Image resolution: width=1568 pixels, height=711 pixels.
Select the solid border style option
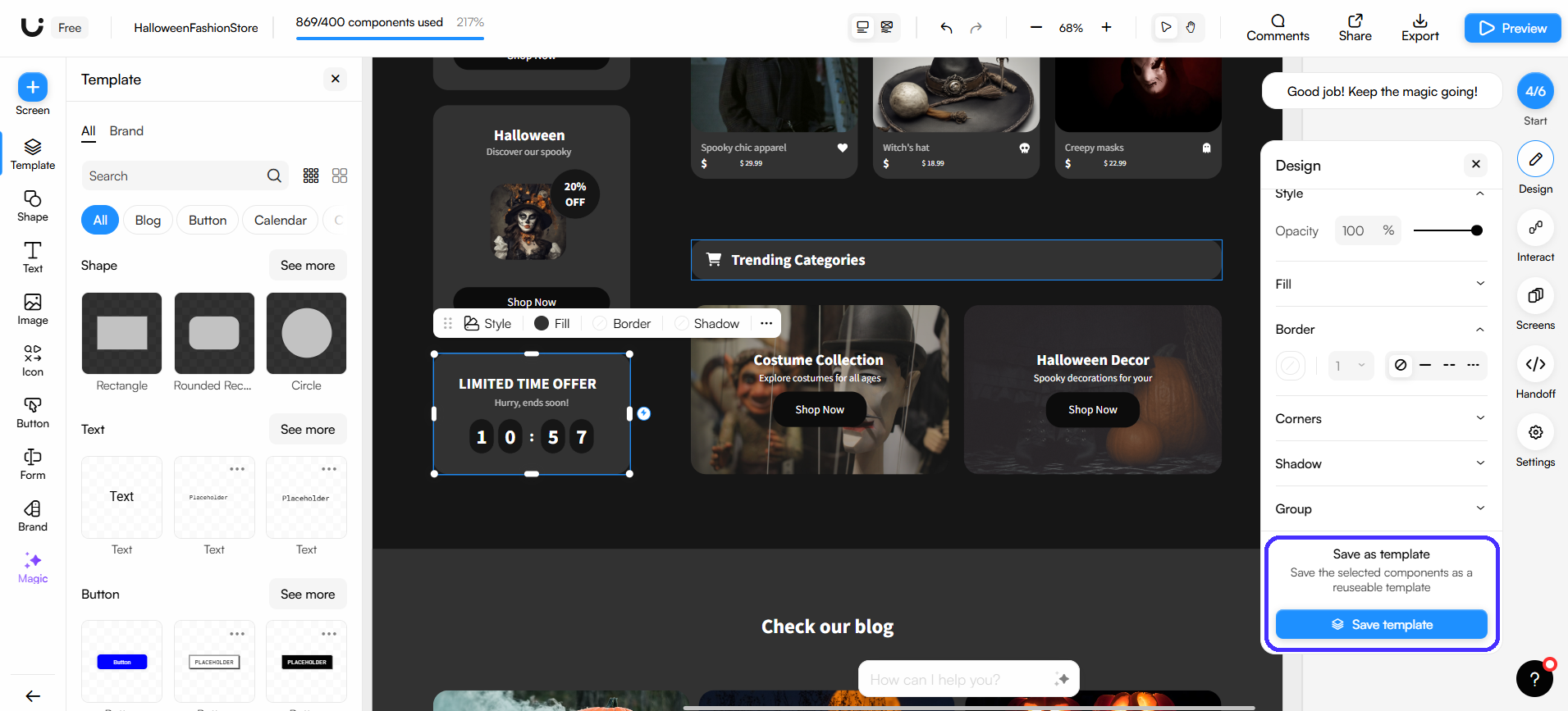pyautogui.click(x=1425, y=365)
